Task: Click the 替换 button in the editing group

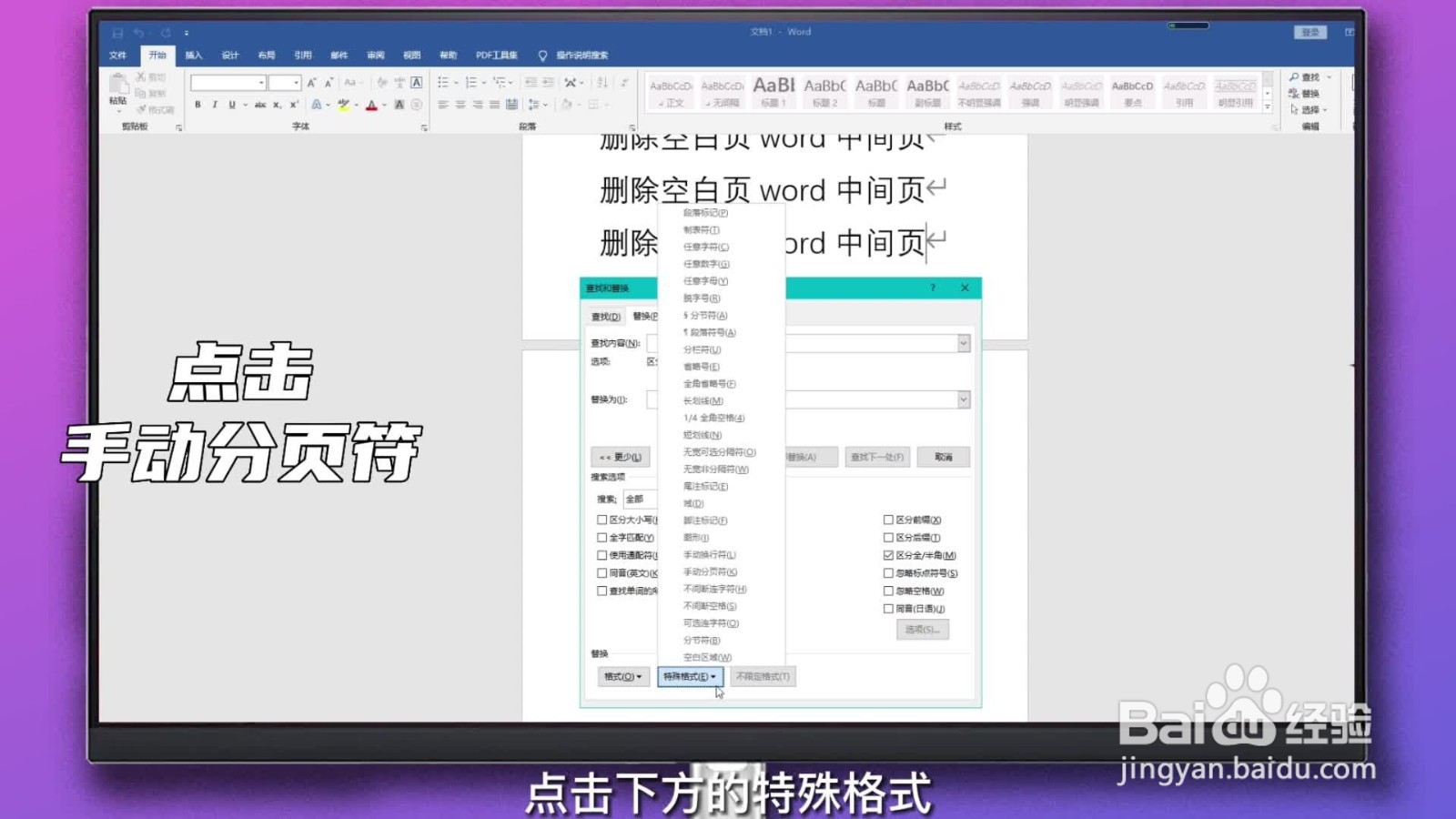Action: tap(1304, 94)
